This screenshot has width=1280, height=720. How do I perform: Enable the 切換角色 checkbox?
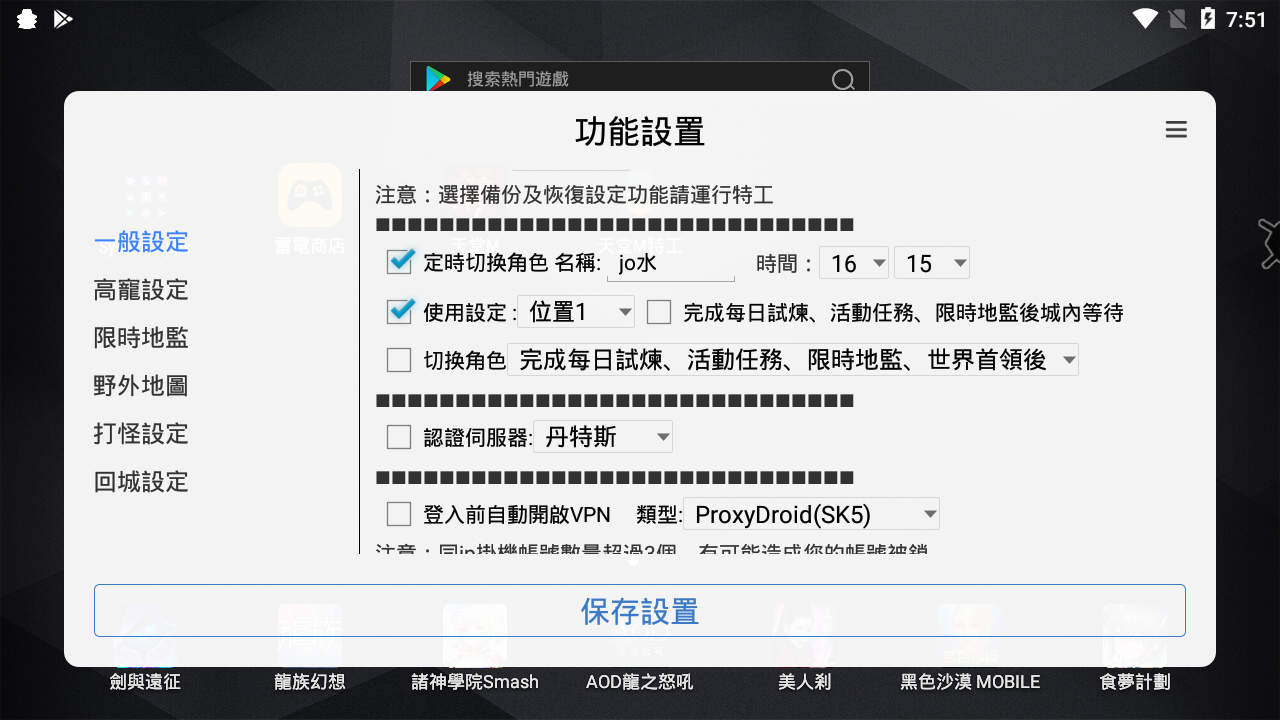coord(399,359)
